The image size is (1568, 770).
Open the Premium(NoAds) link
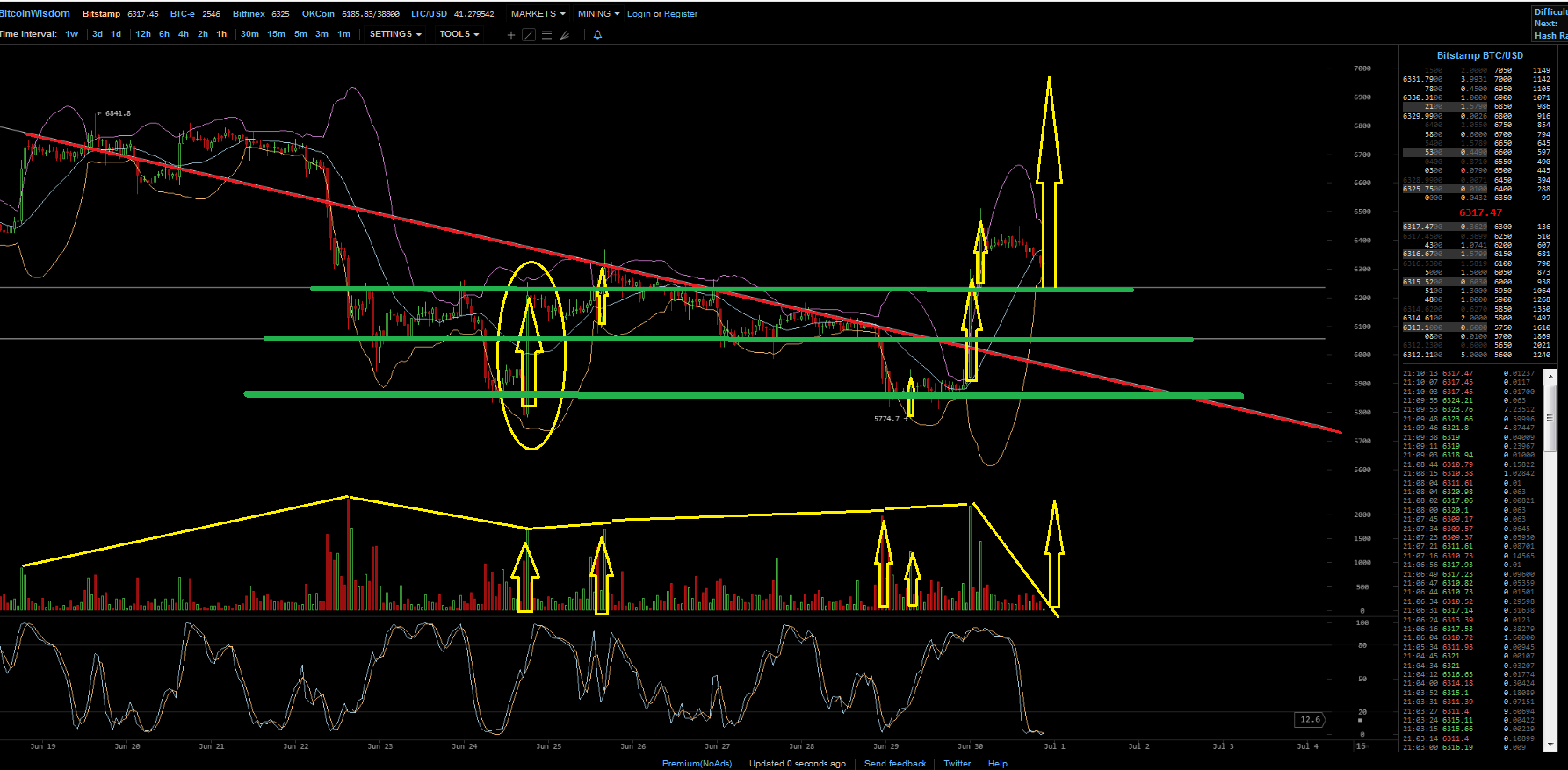click(697, 764)
